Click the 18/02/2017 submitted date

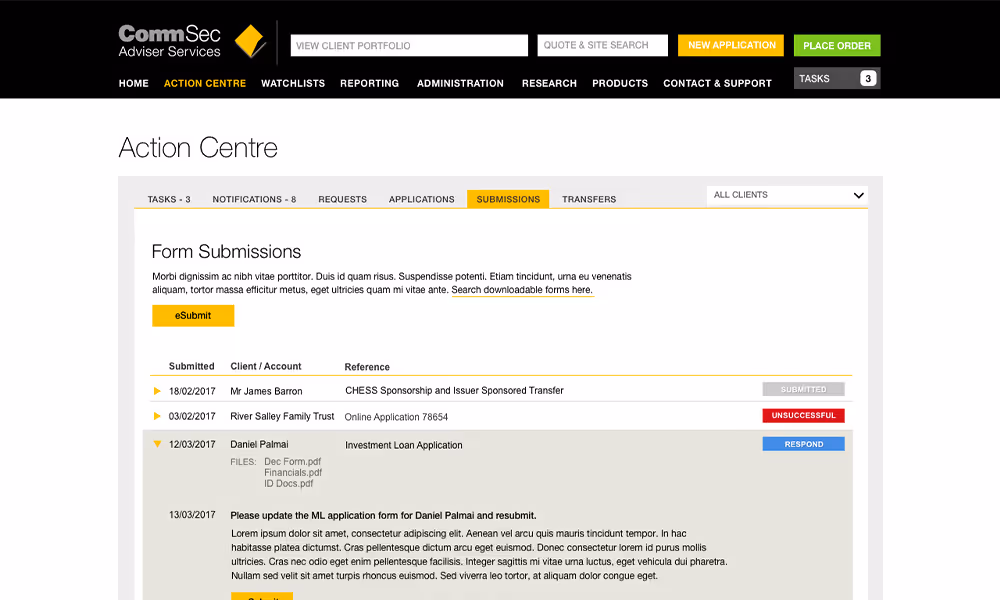(192, 391)
